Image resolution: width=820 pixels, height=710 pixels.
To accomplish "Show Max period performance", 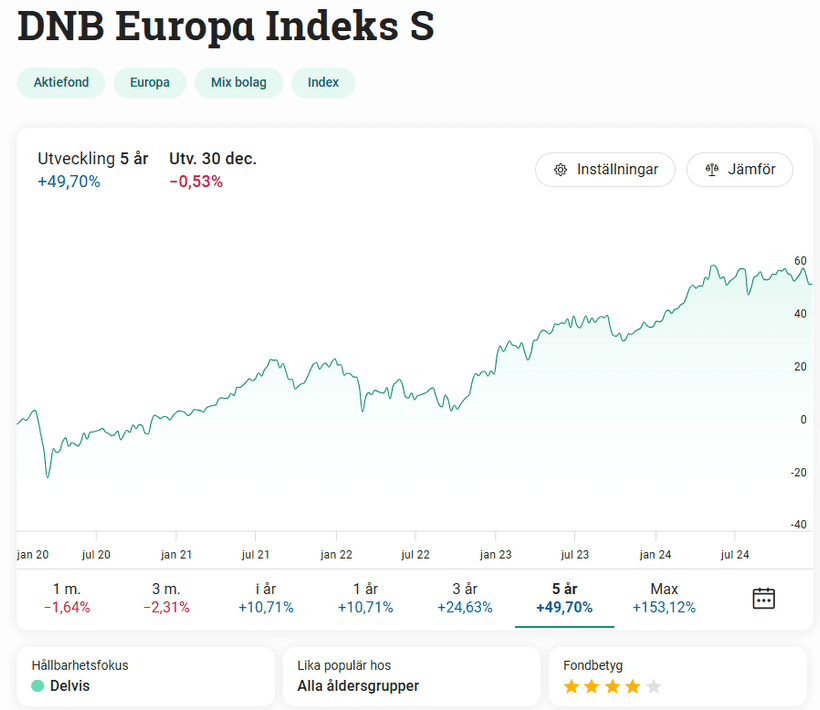I will (664, 598).
